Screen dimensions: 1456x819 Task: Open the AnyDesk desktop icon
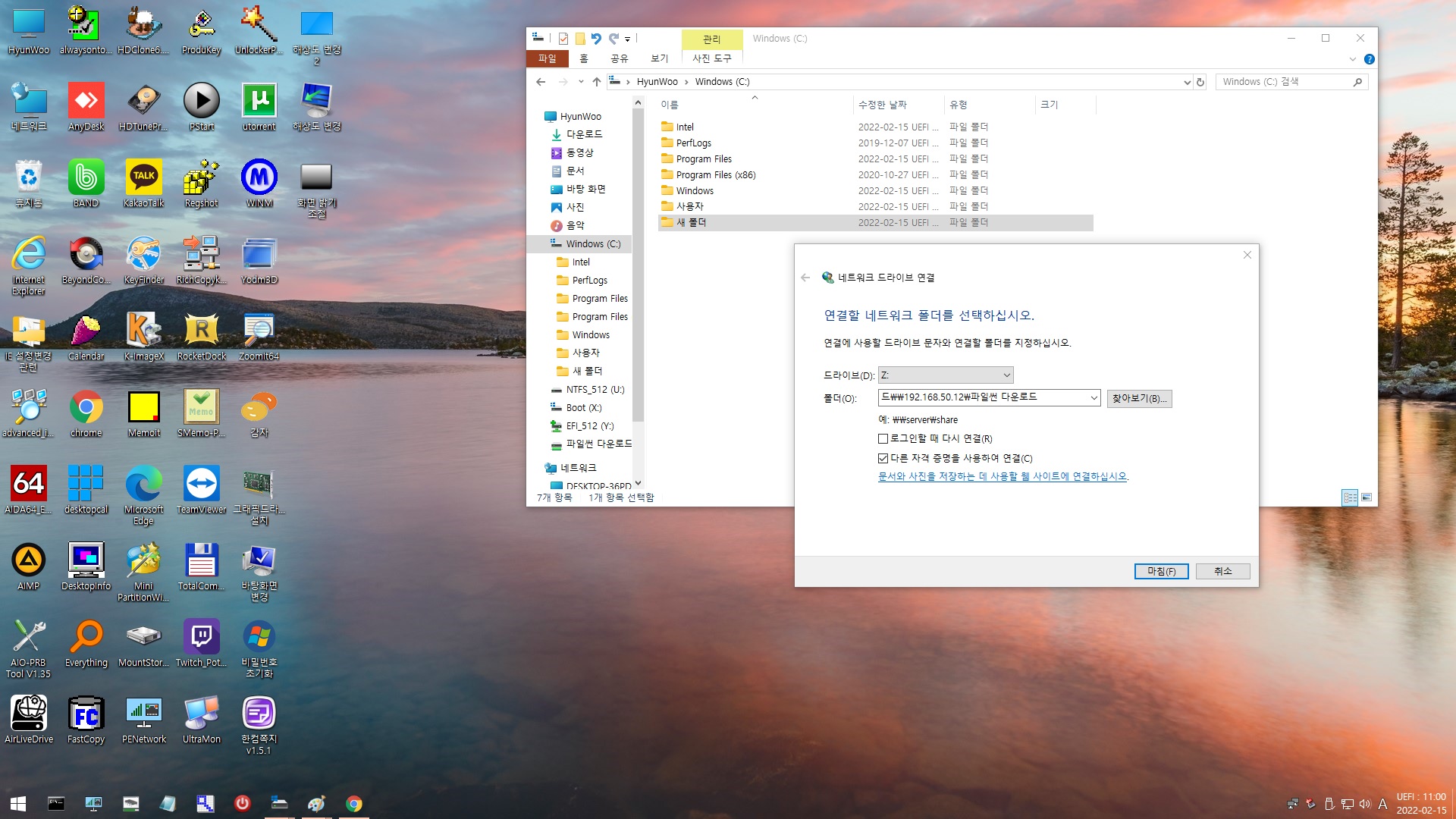click(86, 107)
